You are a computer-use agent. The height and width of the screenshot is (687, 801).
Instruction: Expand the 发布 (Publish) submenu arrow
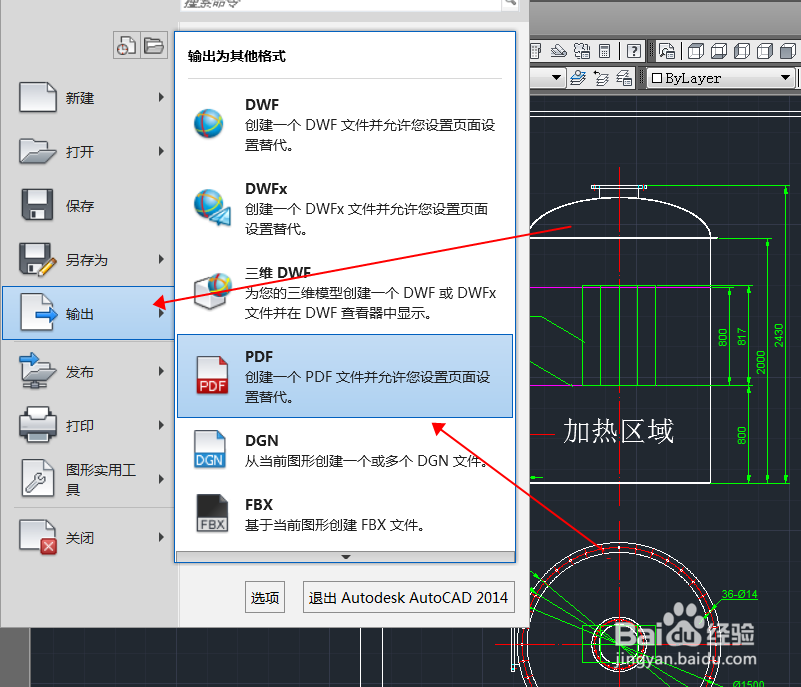click(161, 371)
